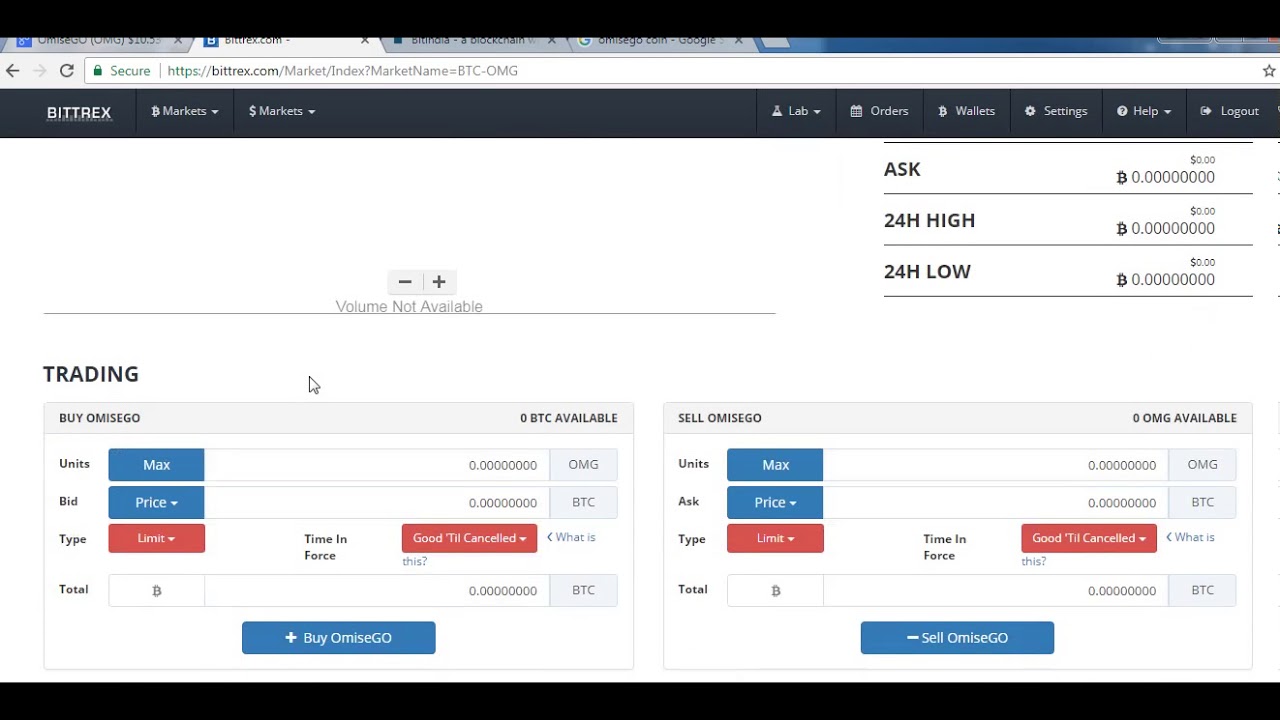Click the buy Units OMG input field

(x=377, y=465)
